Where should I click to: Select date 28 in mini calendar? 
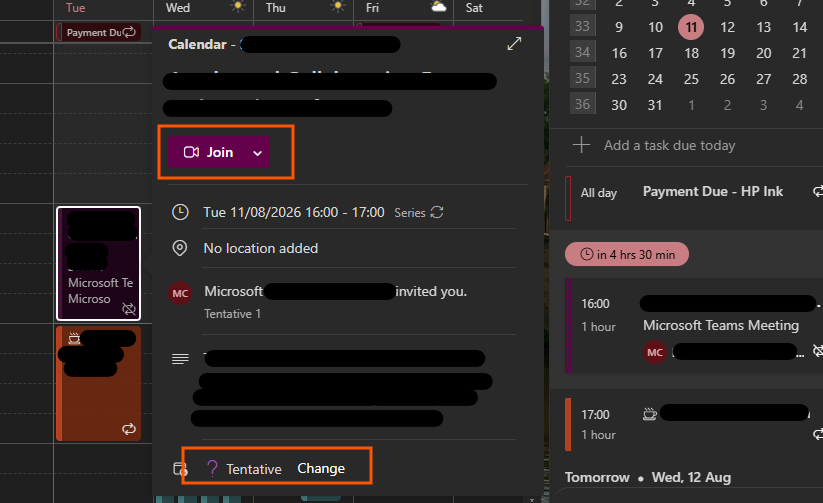click(799, 79)
